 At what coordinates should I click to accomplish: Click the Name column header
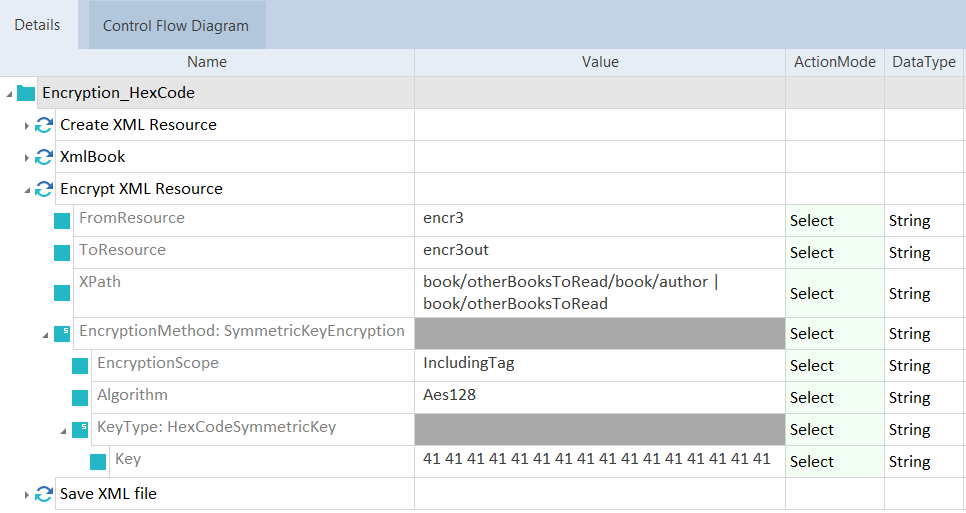pyautogui.click(x=207, y=62)
